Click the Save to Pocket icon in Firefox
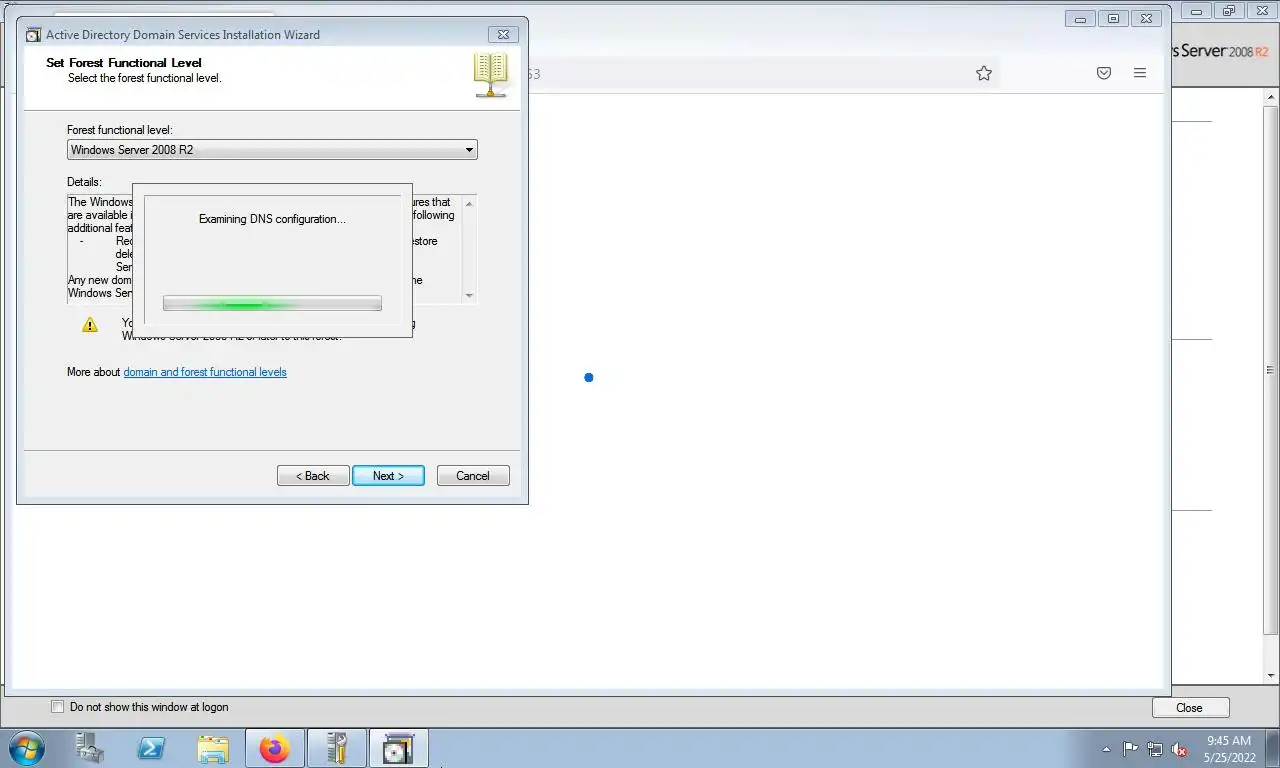 (1104, 73)
